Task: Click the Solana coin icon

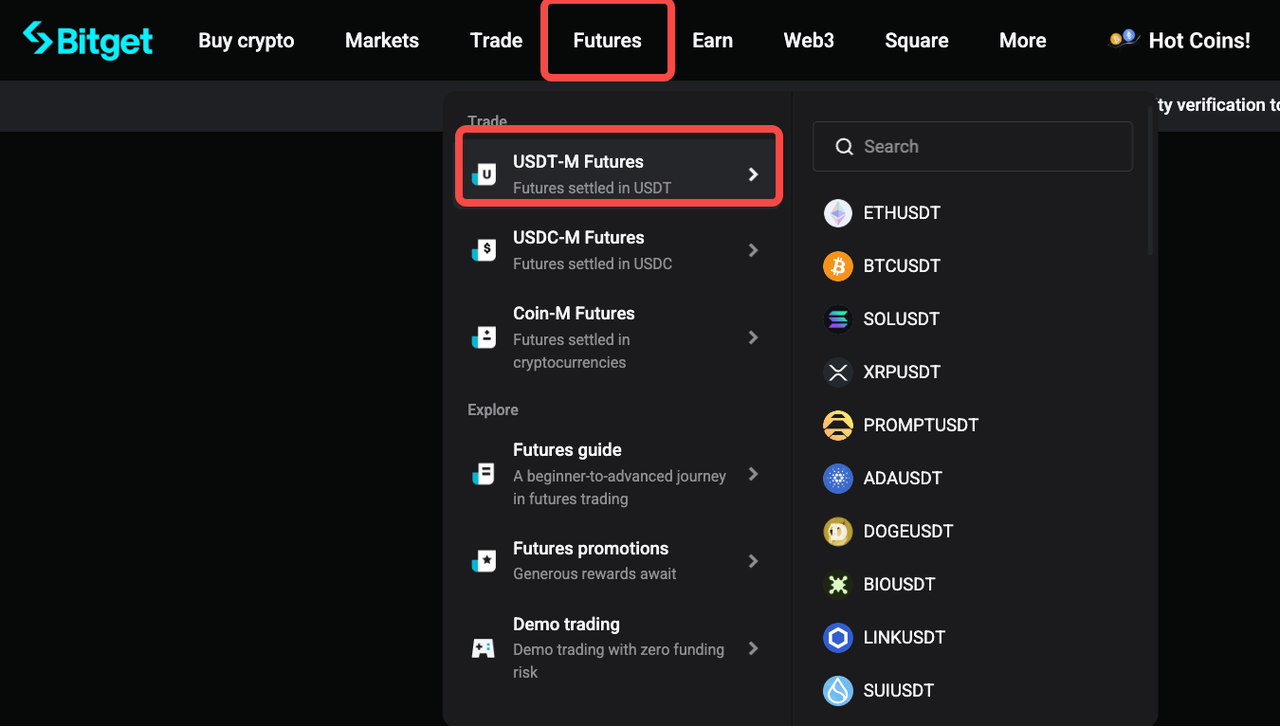Action: pos(838,319)
